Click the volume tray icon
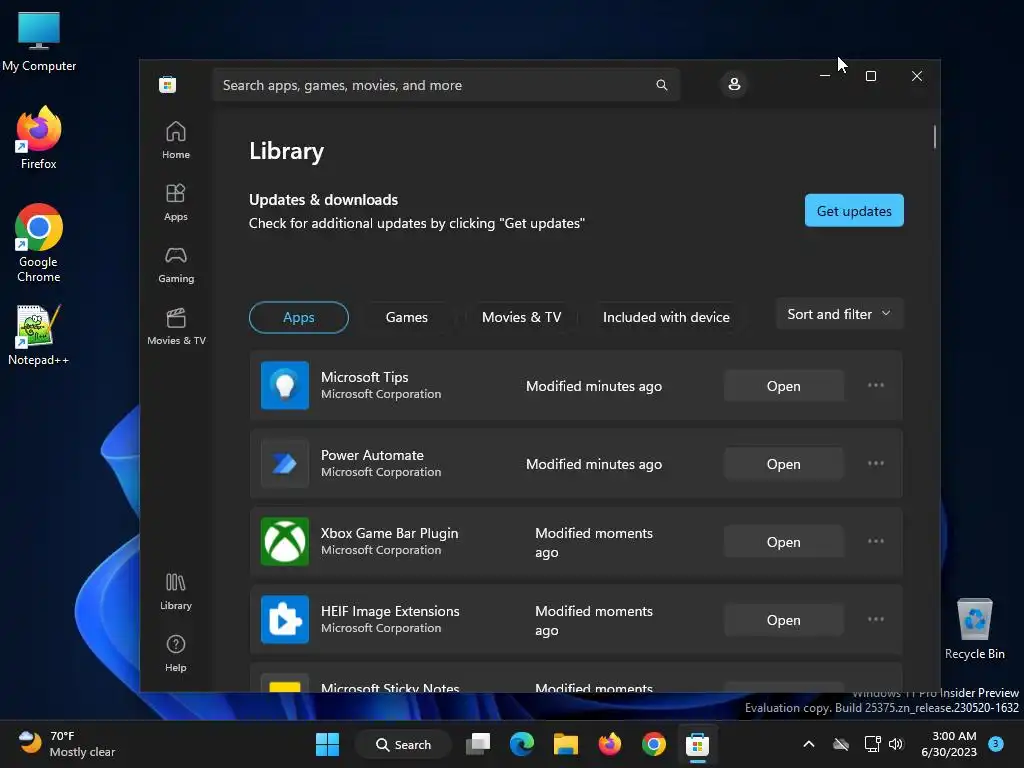The image size is (1024, 768). coord(896,744)
